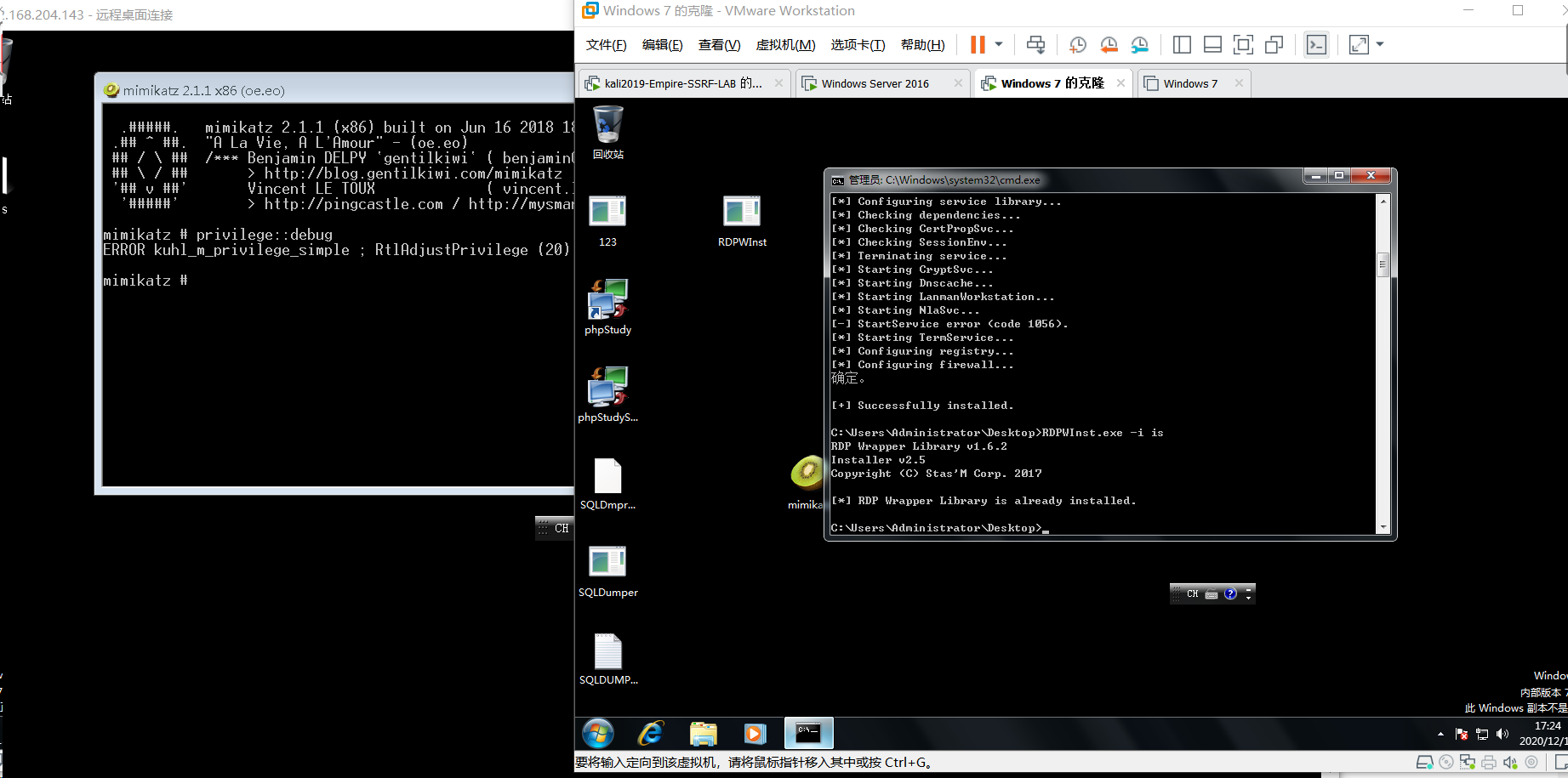Click the language bar keyboard icon

click(x=1212, y=593)
